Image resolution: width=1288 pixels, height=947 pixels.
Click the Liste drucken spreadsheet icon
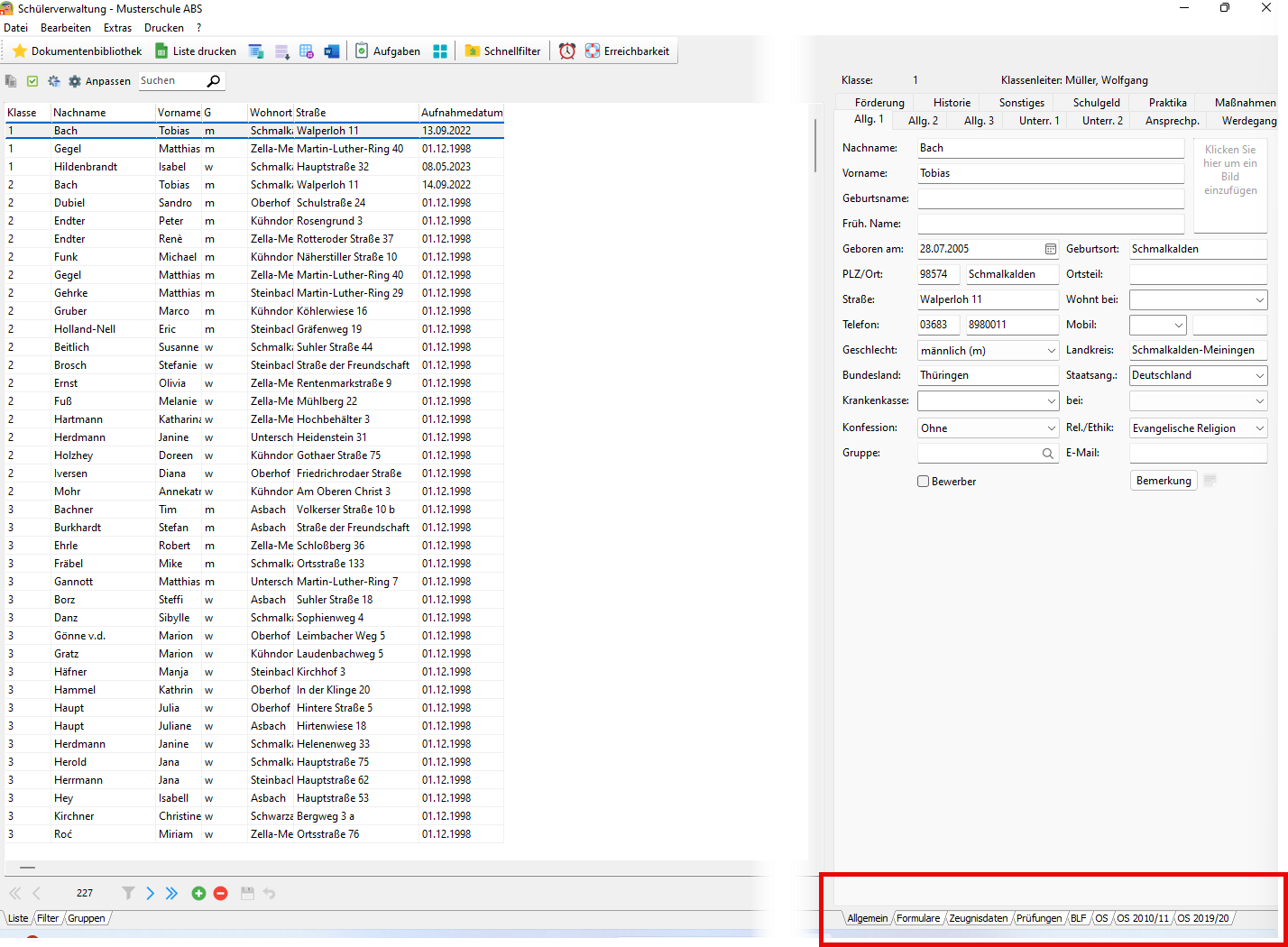pos(161,51)
